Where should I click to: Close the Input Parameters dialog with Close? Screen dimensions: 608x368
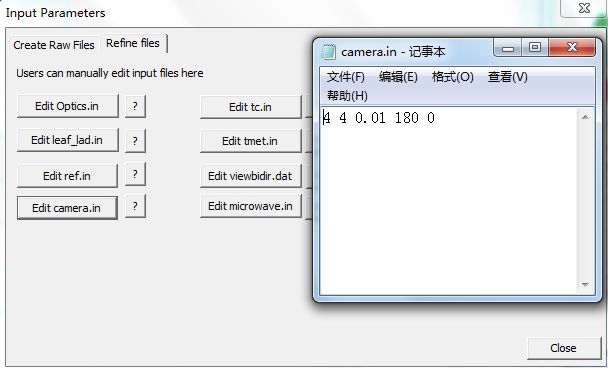tap(564, 348)
